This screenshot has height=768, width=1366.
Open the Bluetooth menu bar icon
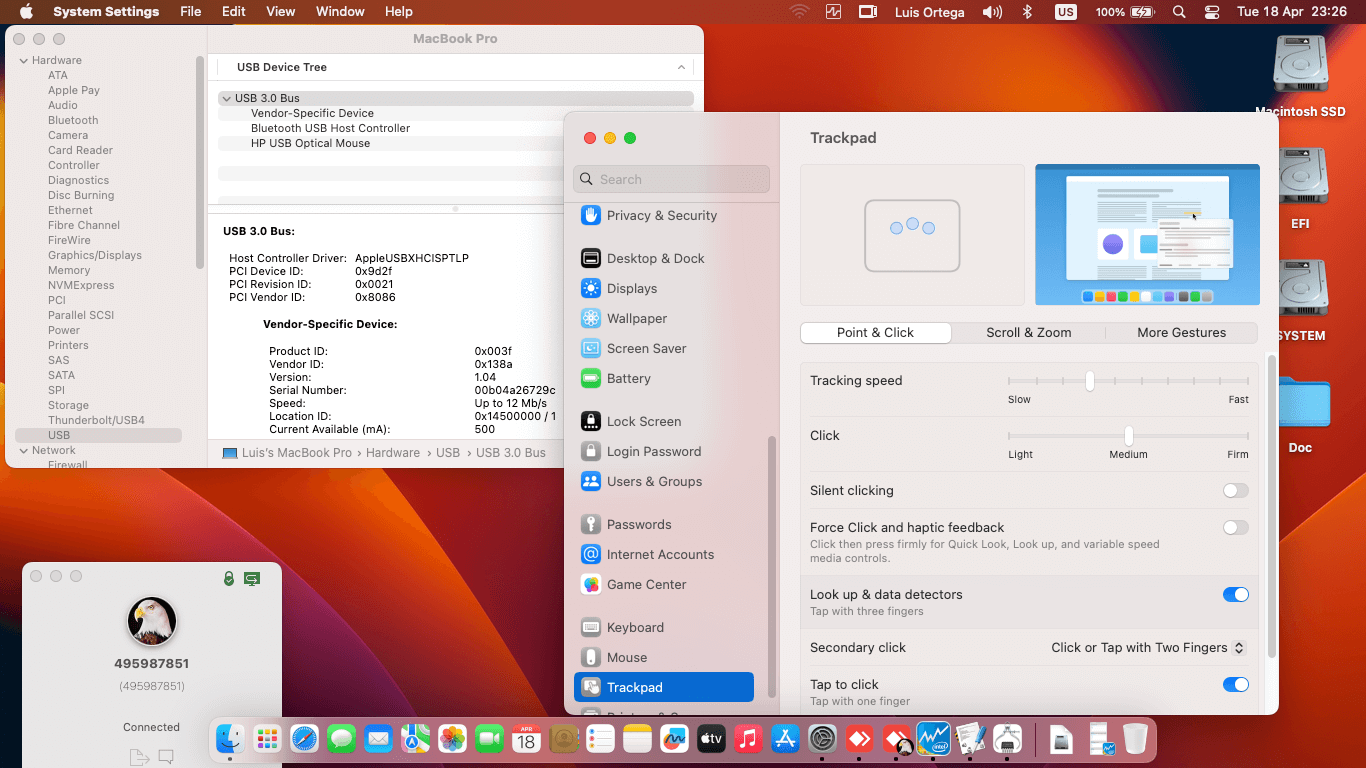pos(1027,12)
